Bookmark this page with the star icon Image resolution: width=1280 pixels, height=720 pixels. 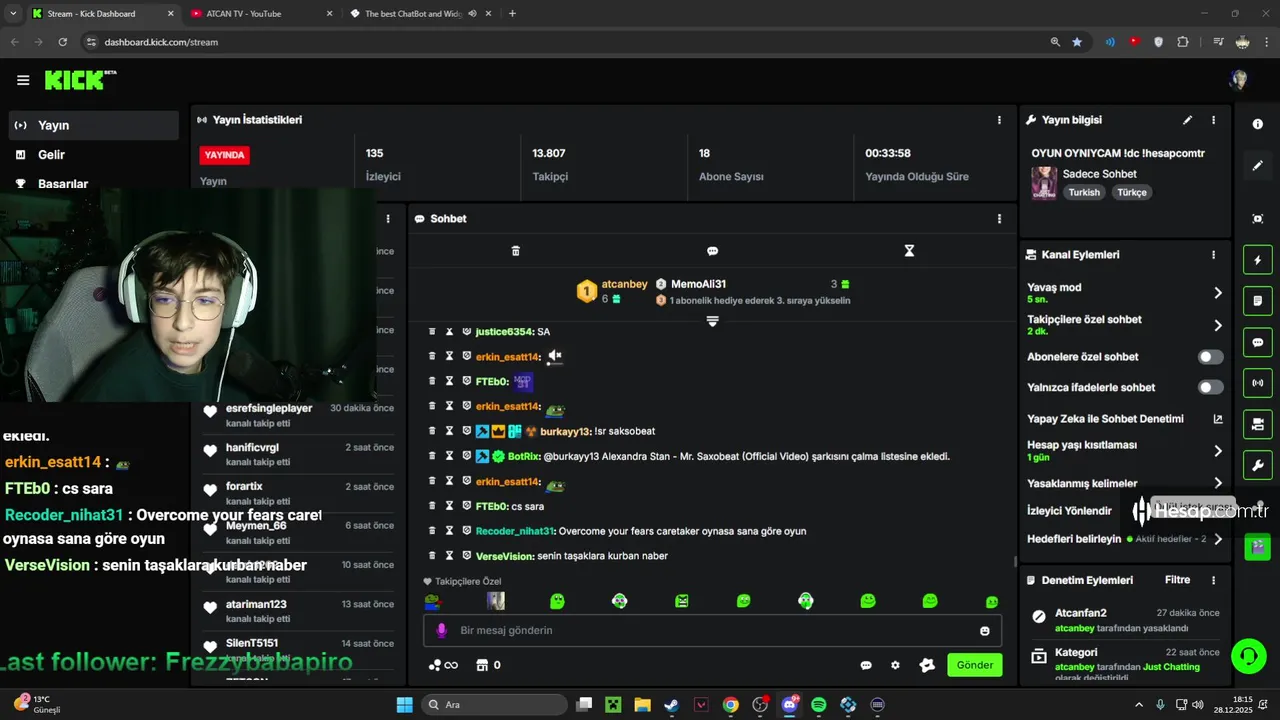pos(1077,42)
